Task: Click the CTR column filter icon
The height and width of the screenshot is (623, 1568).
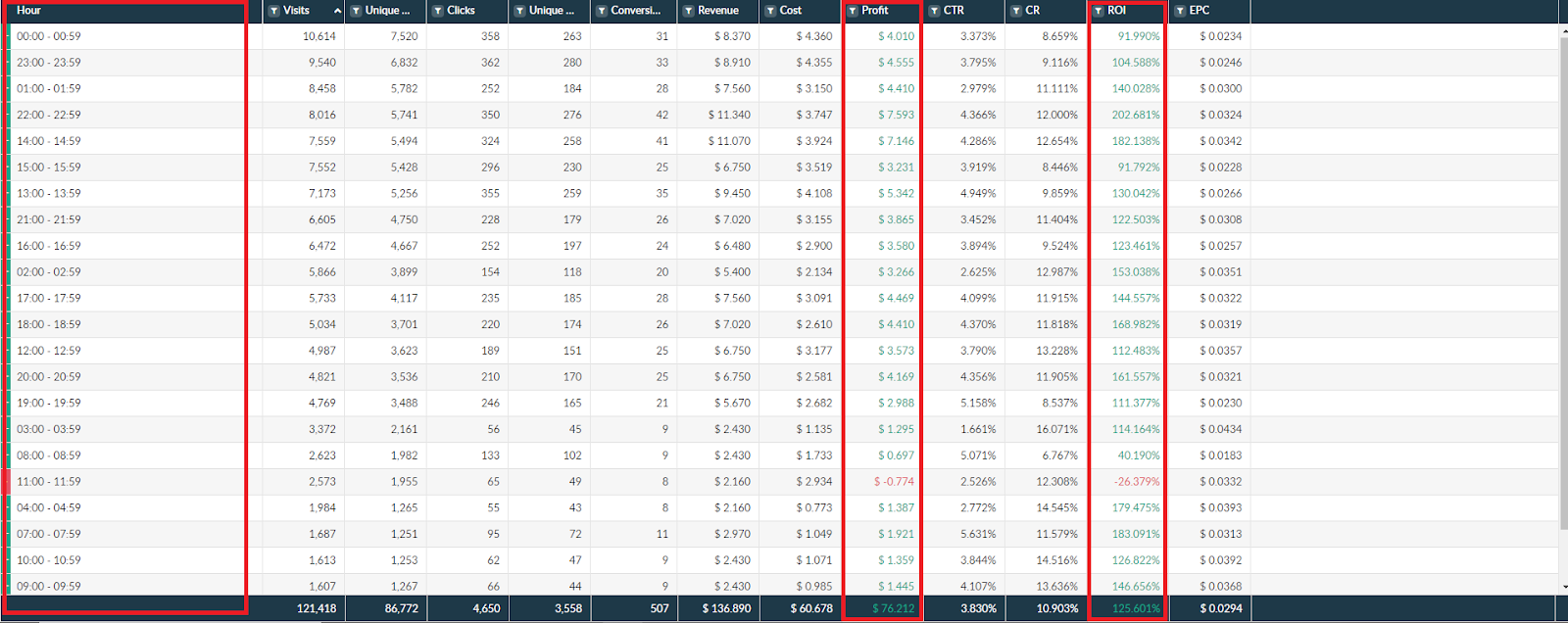Action: 934,11
